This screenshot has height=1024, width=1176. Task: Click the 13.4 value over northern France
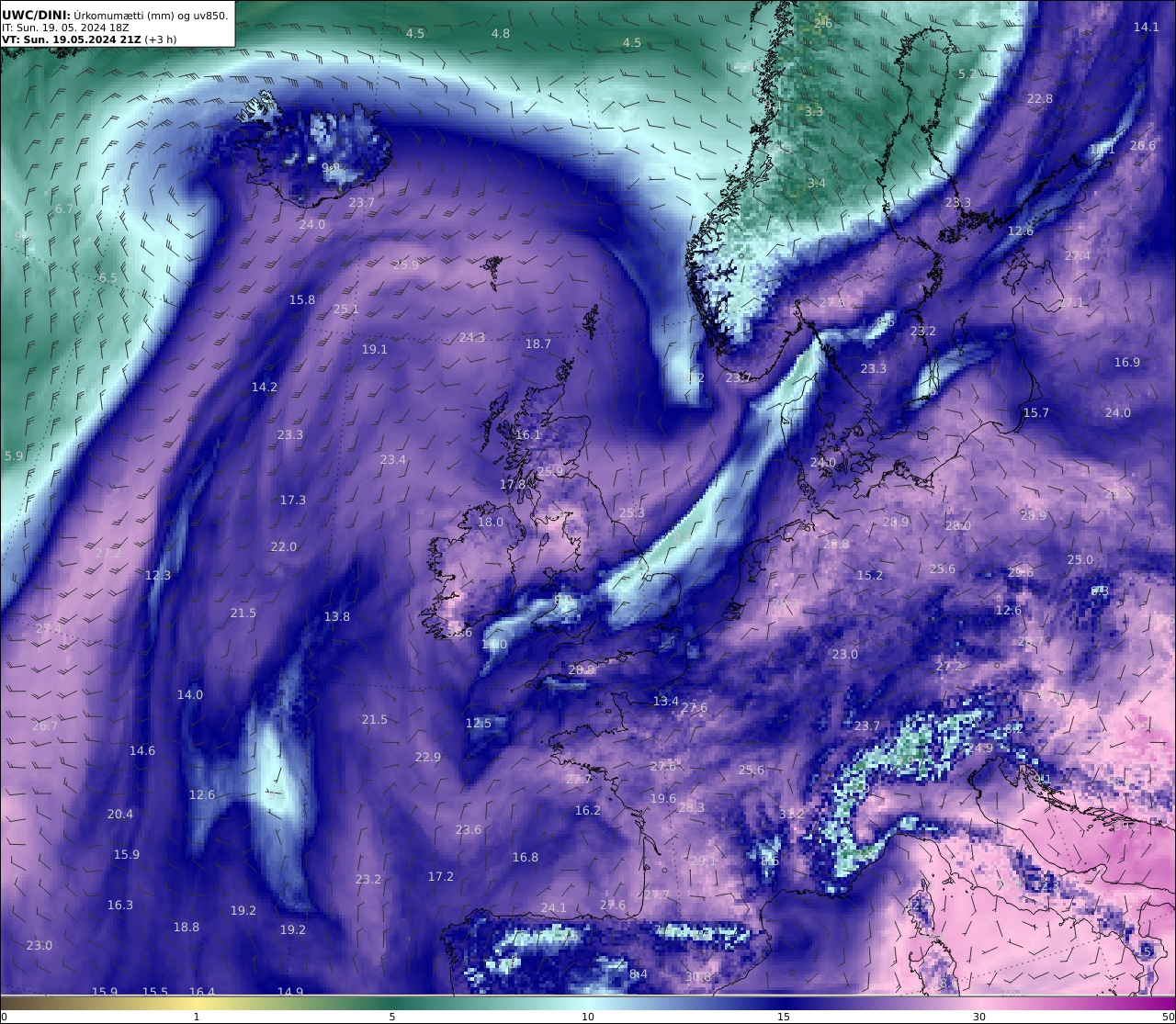coord(666,702)
